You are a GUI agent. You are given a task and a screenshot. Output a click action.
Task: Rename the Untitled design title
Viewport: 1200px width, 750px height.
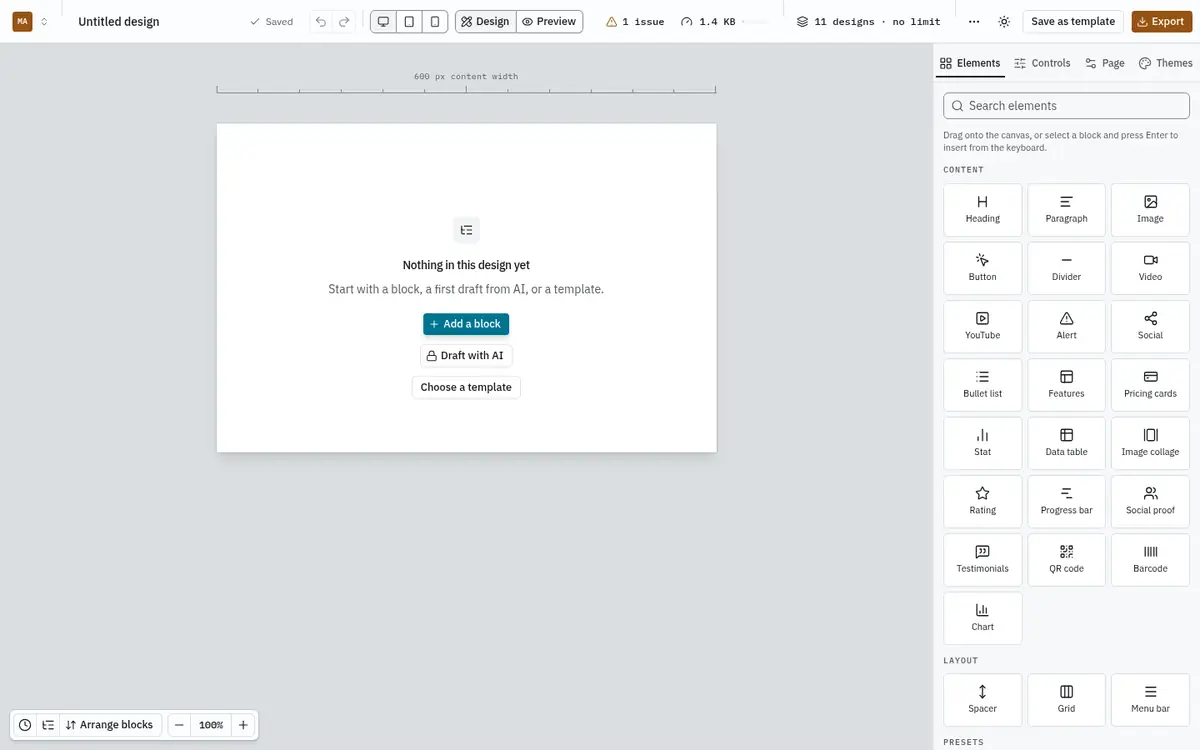[119, 21]
